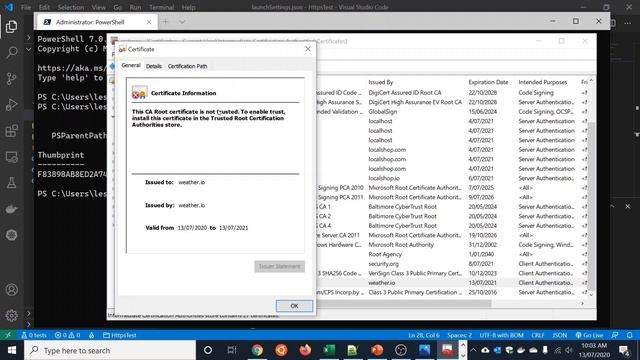The image size is (640, 360).
Task: Open Excel from the taskbar
Action: click(329, 350)
